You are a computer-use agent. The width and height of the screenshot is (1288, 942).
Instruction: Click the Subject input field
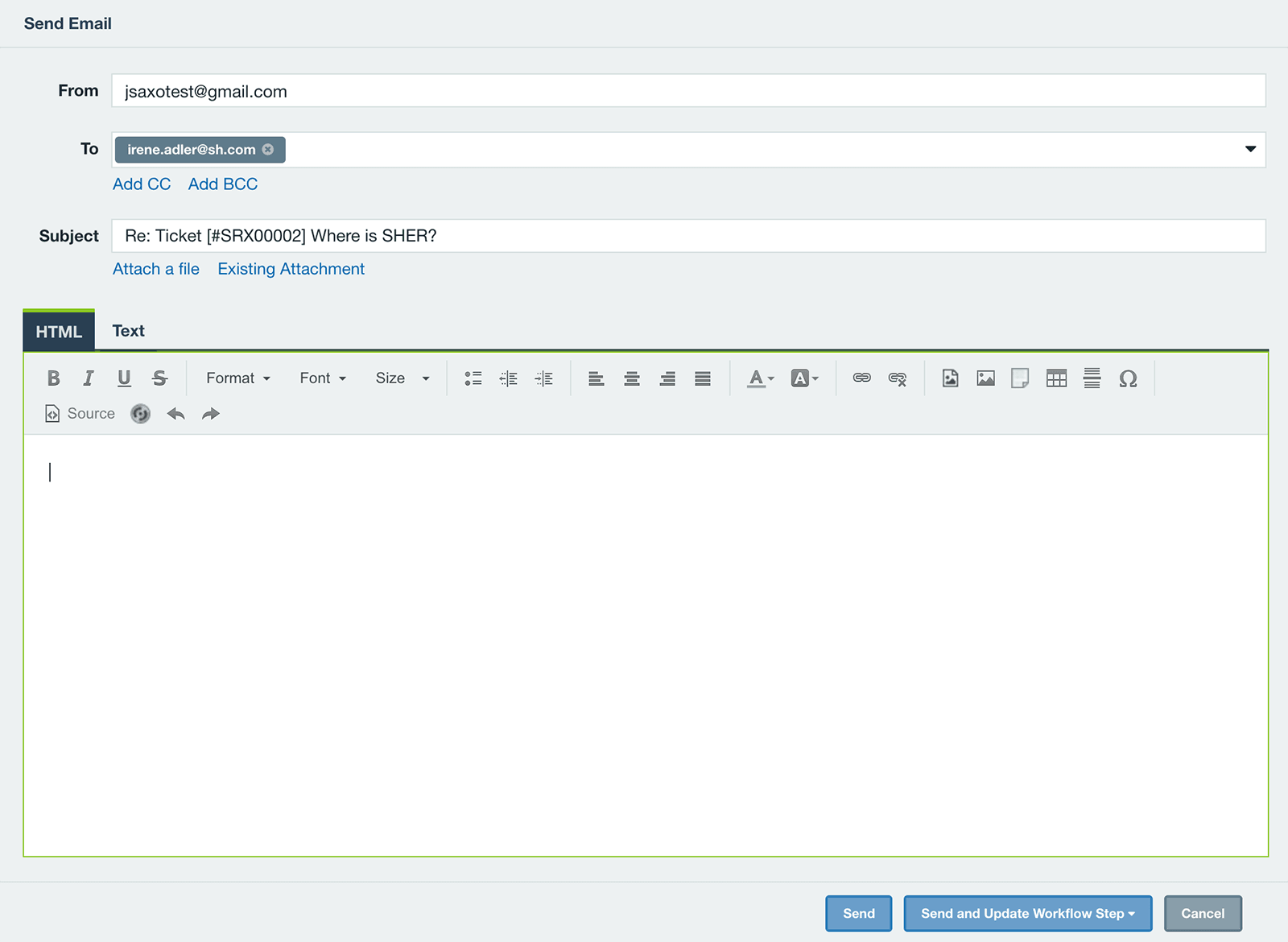pos(689,236)
